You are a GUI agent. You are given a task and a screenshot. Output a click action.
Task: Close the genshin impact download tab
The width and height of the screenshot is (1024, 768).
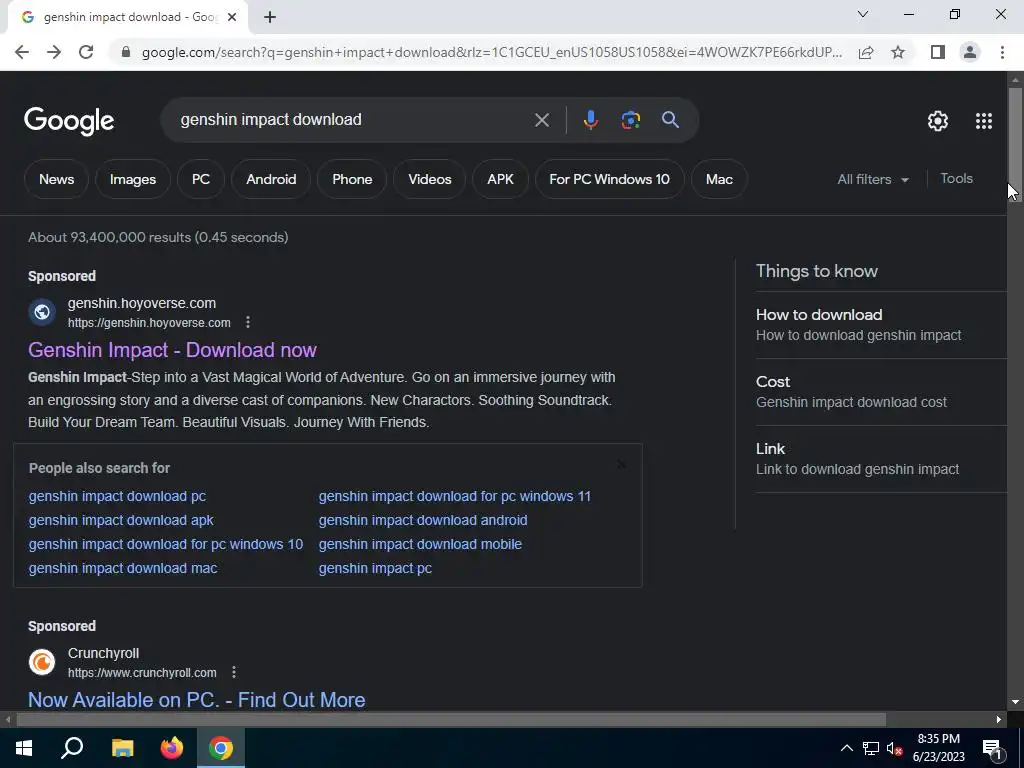[x=232, y=18]
